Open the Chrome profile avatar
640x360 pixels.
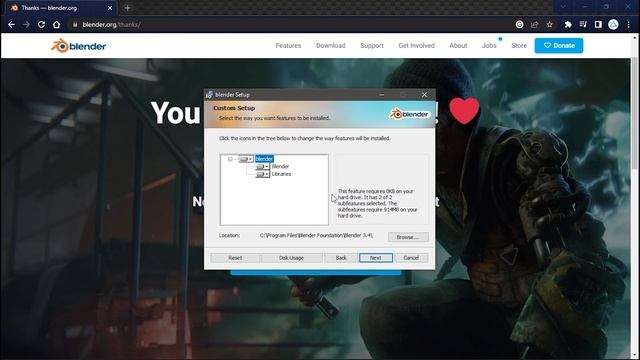click(x=613, y=24)
